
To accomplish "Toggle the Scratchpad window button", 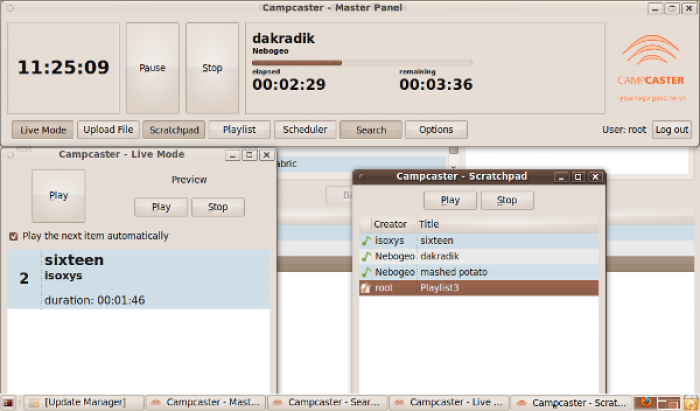I will [x=174, y=130].
